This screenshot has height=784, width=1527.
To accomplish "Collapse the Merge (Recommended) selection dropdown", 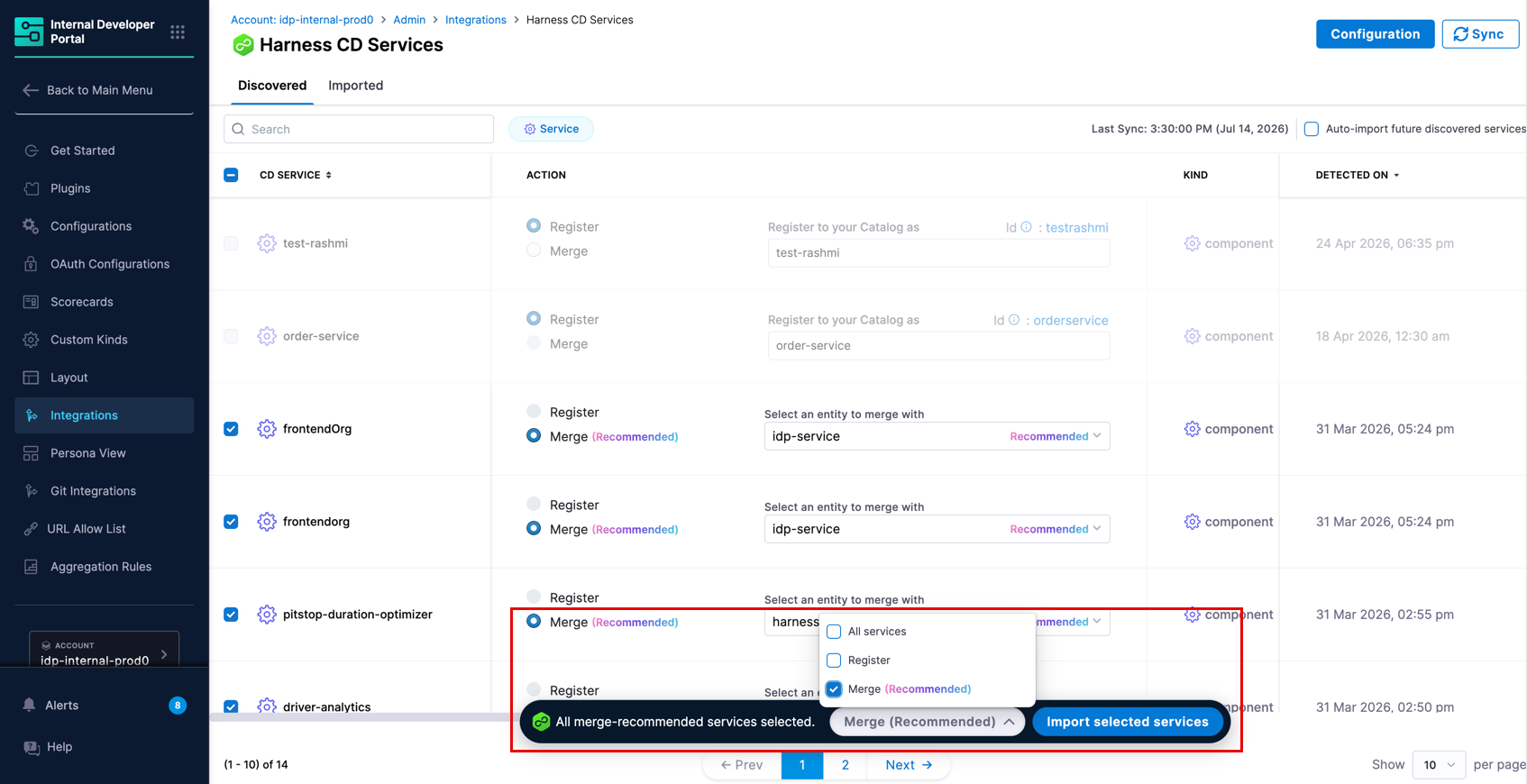I will (x=928, y=722).
